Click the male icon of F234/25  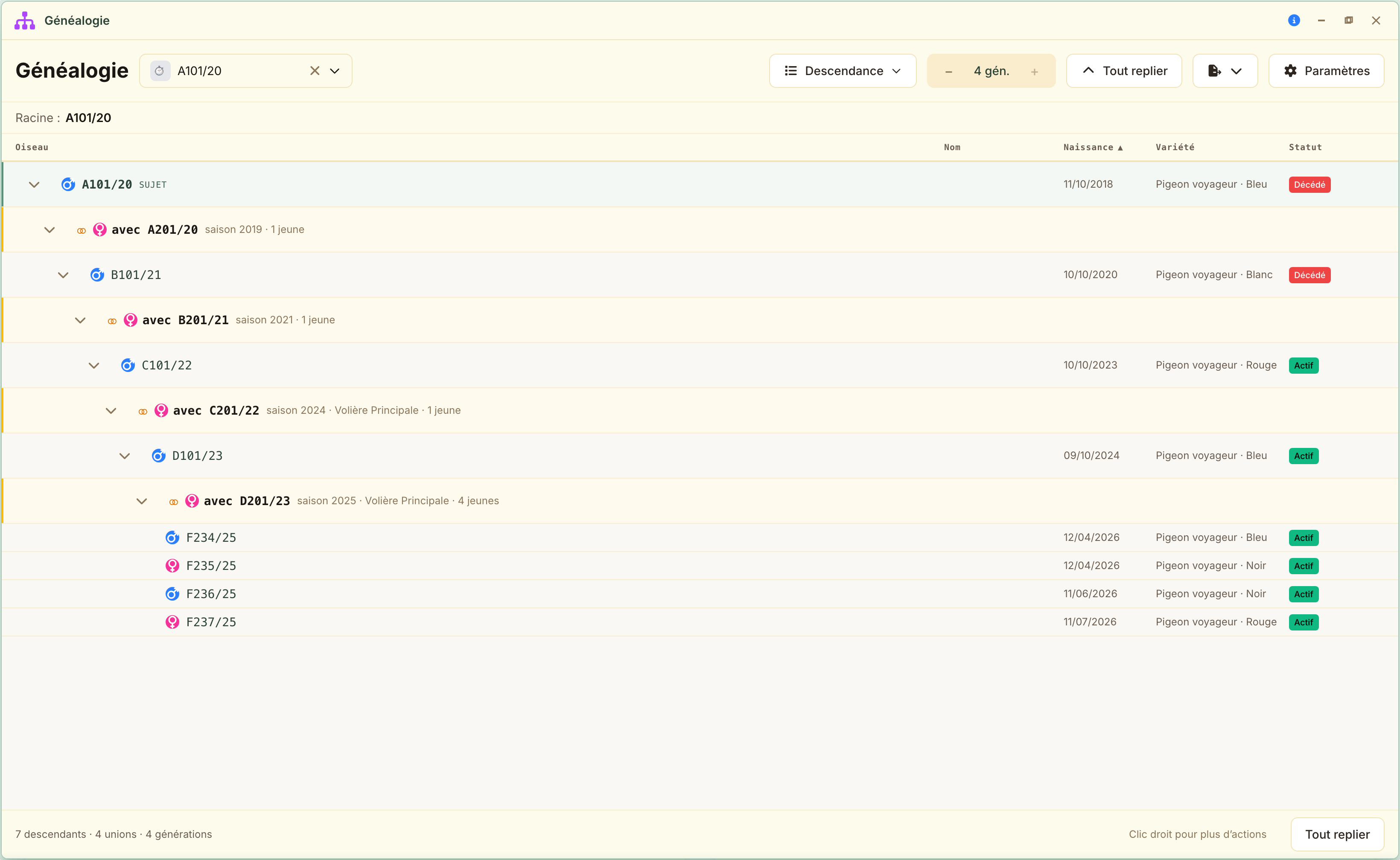pos(172,537)
